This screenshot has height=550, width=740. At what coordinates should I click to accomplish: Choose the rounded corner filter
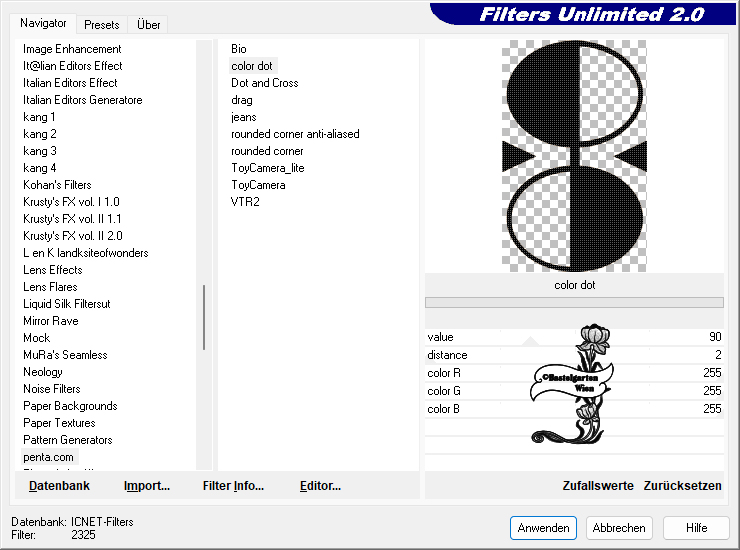pyautogui.click(x=267, y=151)
